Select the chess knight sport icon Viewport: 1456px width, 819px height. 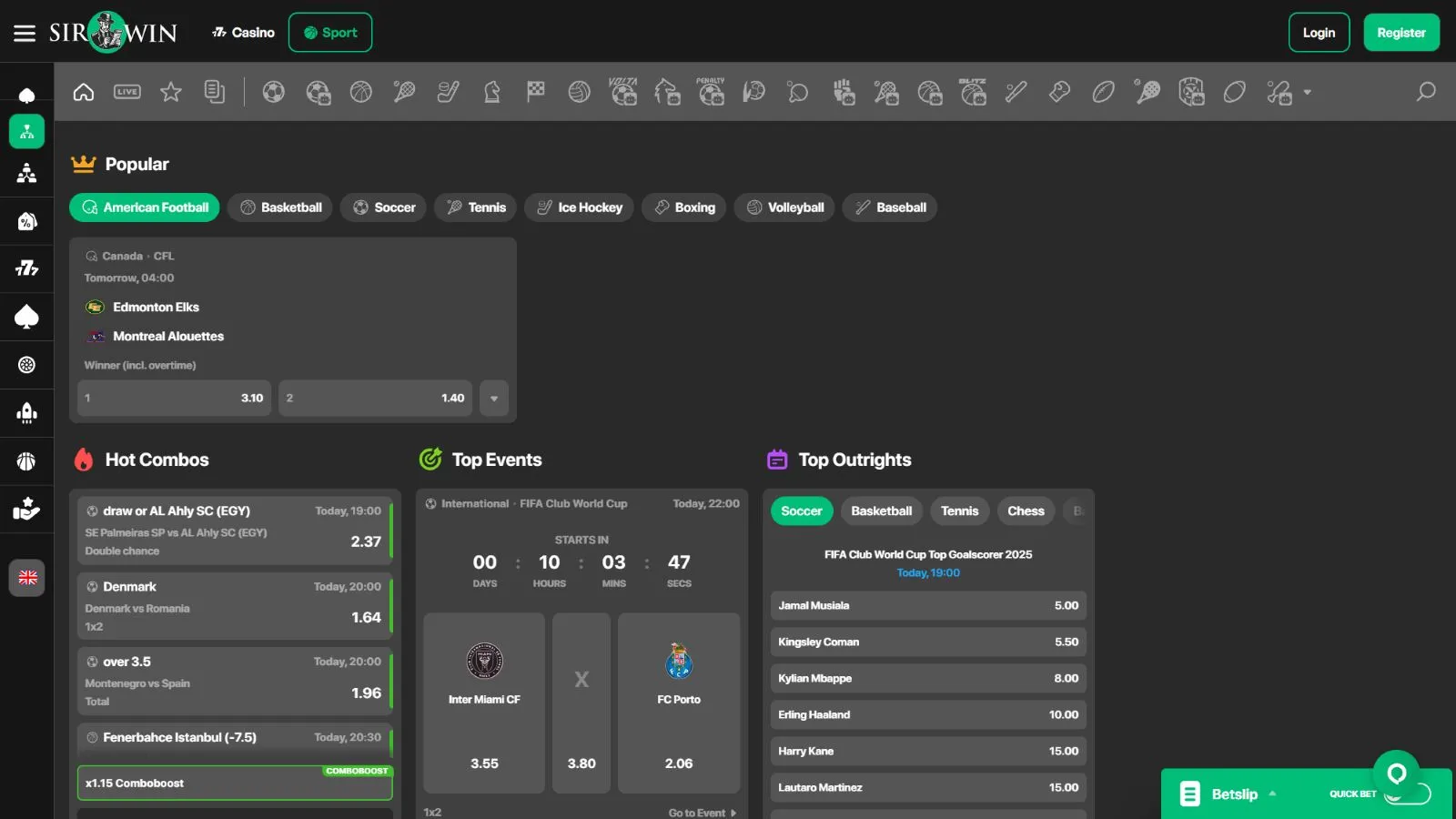coord(492,92)
